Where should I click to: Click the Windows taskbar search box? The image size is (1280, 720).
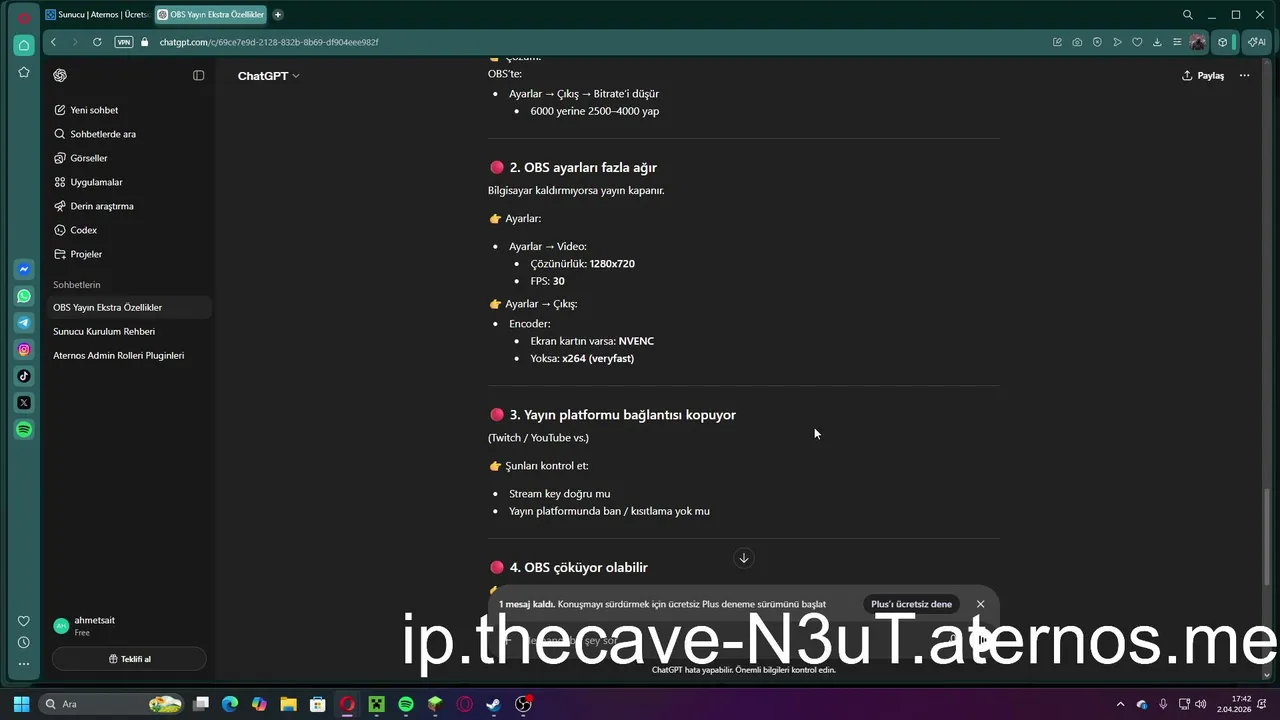(x=112, y=704)
